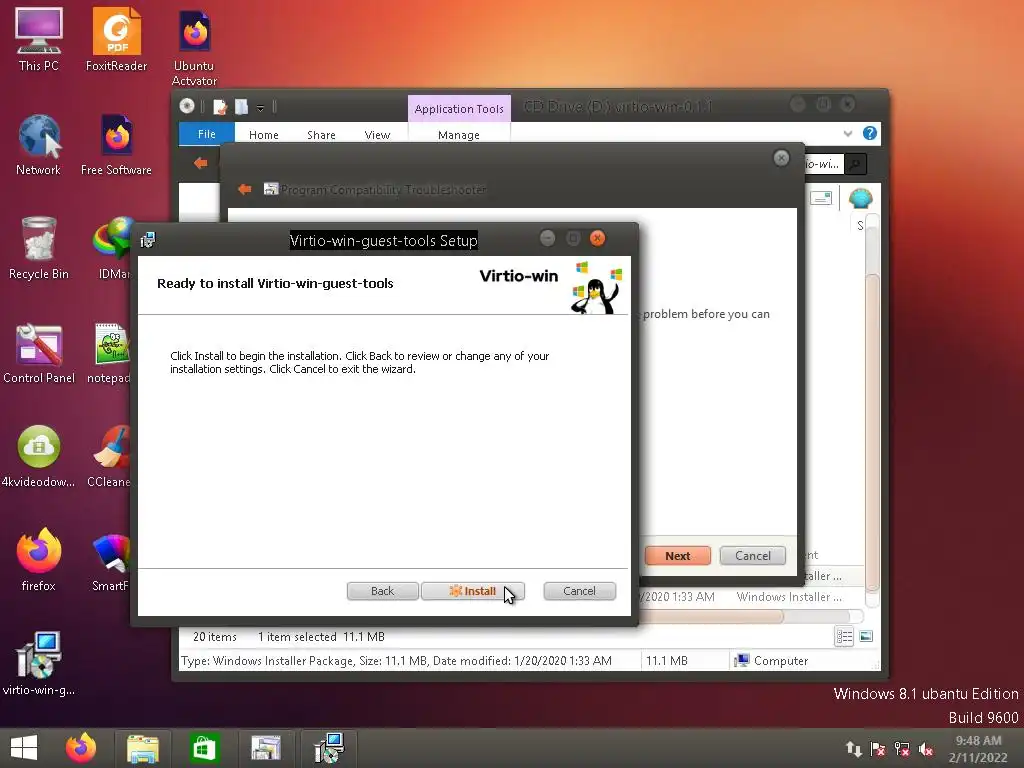
Task: Launch notepad++ desktop shortcut
Action: pos(109,353)
